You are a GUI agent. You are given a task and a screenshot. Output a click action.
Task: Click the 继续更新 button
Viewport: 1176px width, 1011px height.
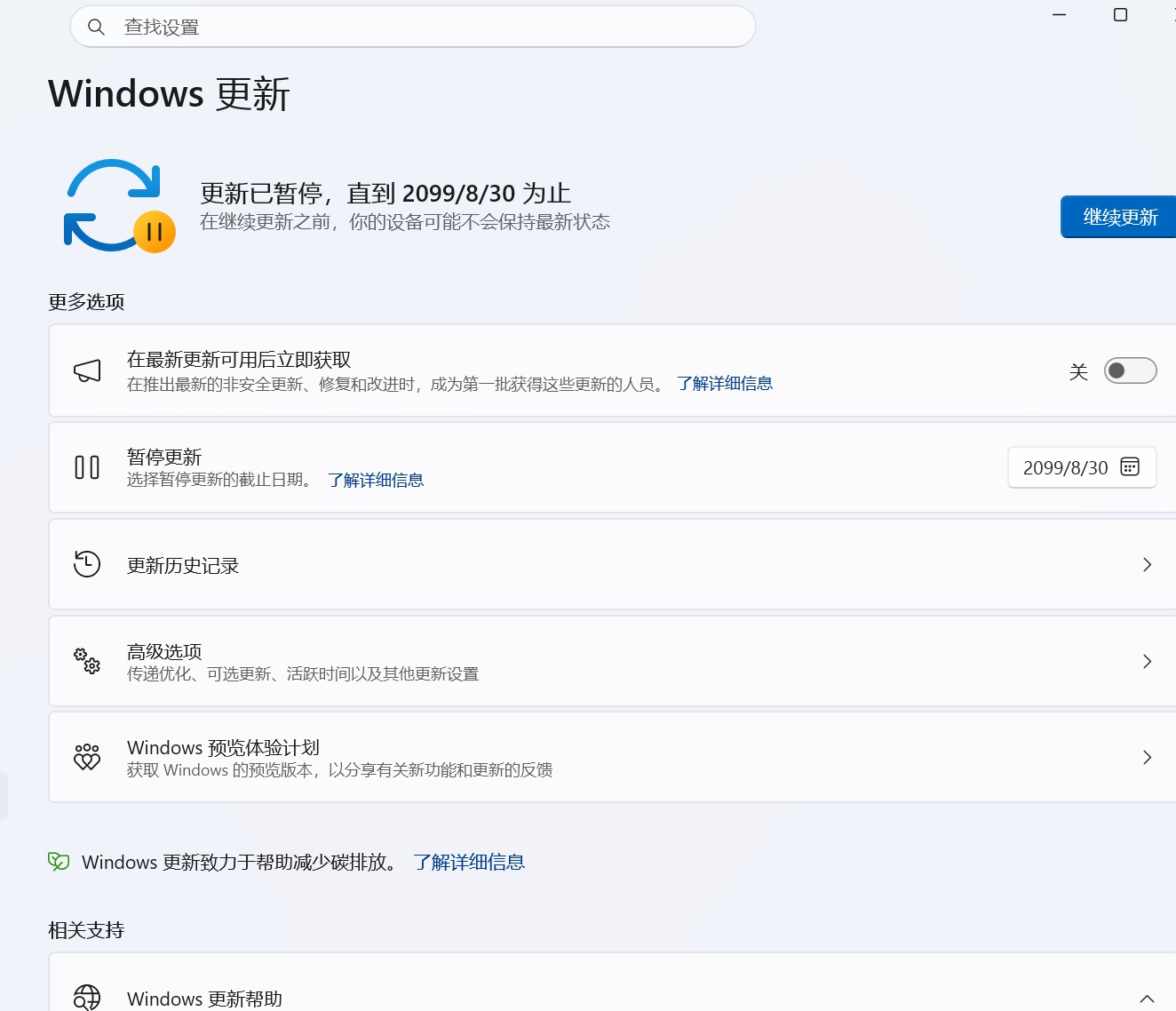click(x=1118, y=217)
